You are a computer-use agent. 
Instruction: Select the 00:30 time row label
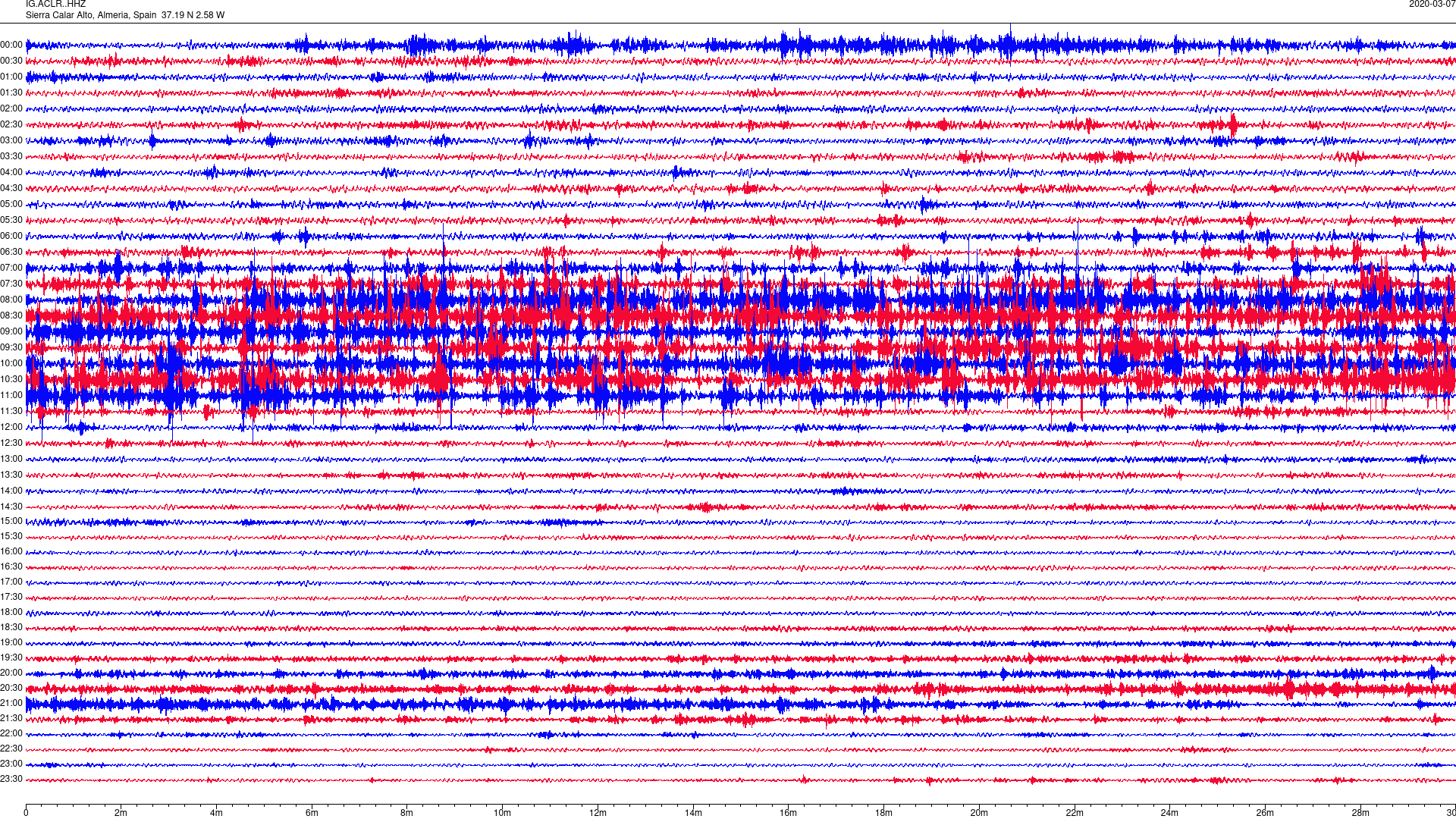tap(11, 61)
